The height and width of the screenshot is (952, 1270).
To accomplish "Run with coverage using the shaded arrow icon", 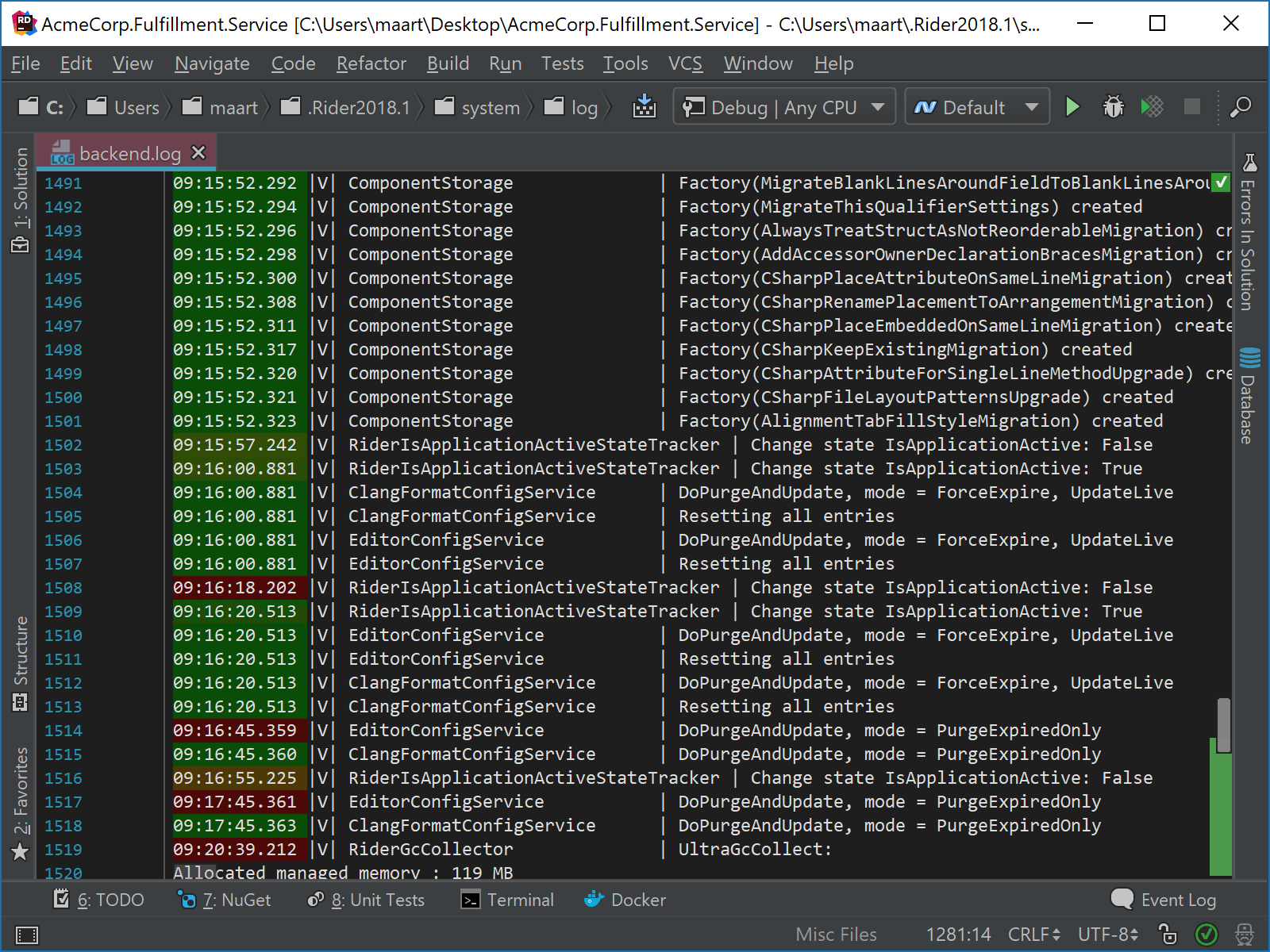I will 1153,106.
